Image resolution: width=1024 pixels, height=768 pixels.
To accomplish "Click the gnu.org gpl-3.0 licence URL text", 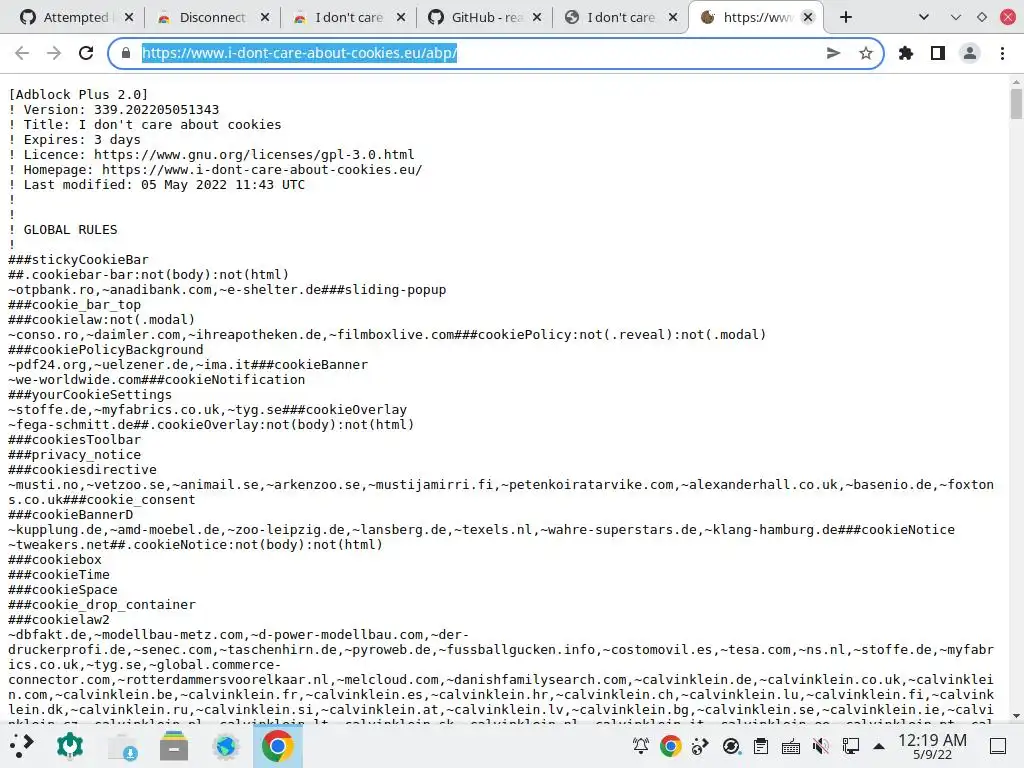I will tap(254, 155).
